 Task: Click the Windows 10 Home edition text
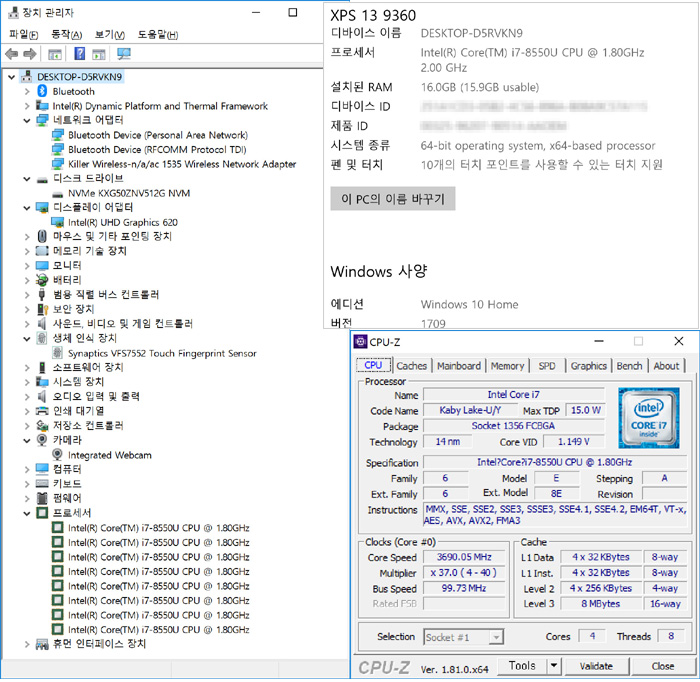point(469,304)
